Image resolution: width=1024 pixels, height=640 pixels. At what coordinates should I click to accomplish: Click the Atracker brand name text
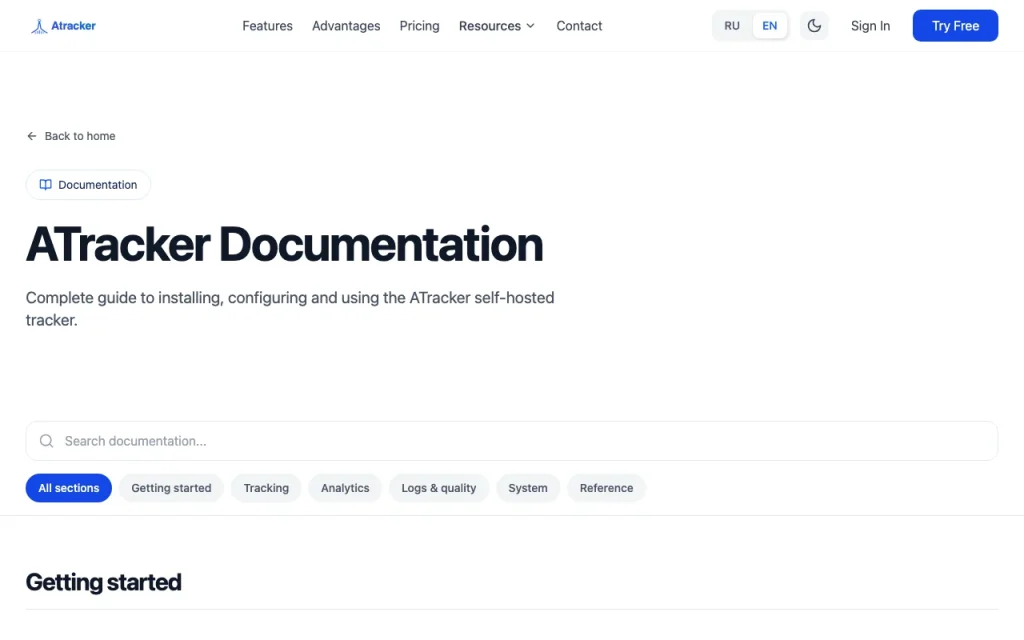[x=73, y=26]
